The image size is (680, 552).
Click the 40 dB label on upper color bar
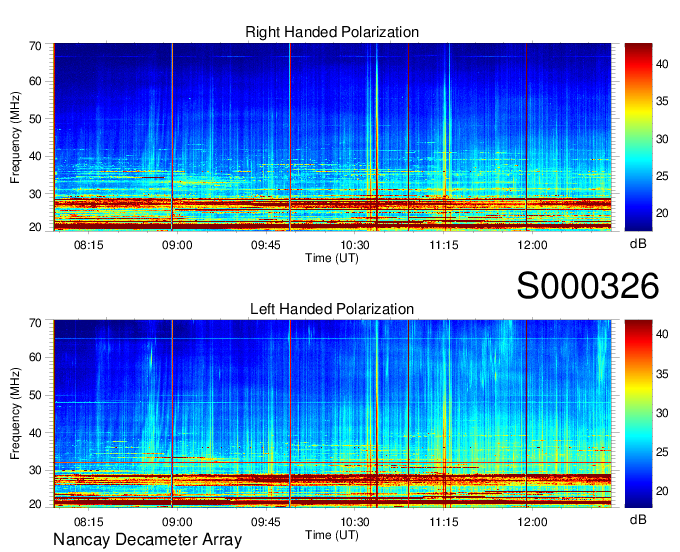pyautogui.click(x=662, y=64)
